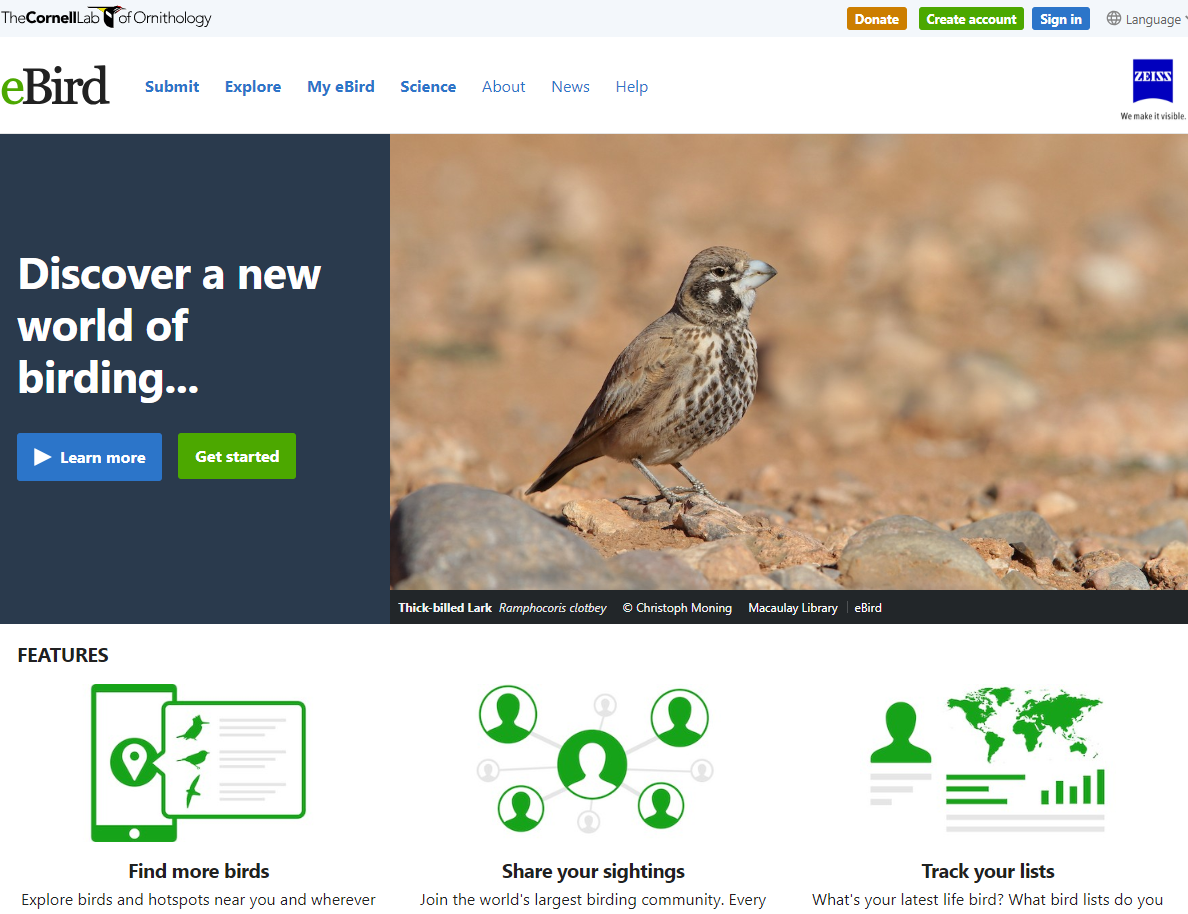This screenshot has width=1188, height=914.
Task: Click the Create account button
Action: 971,19
